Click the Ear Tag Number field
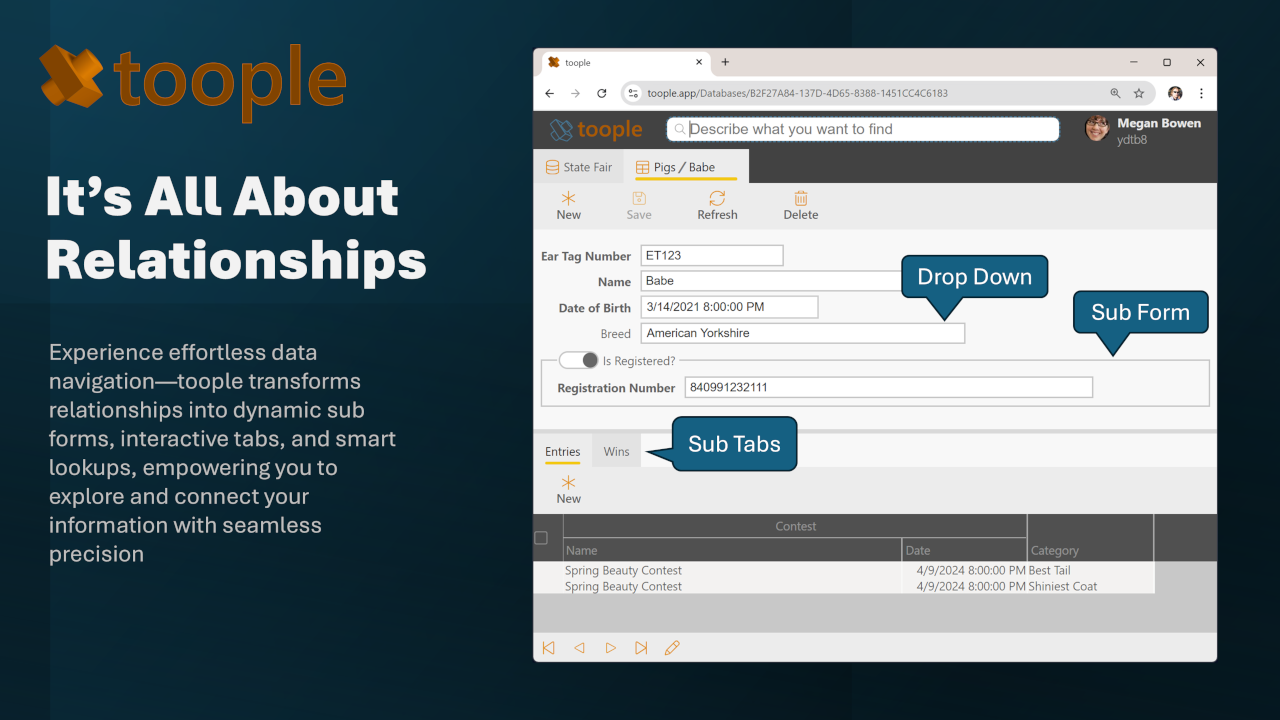The height and width of the screenshot is (720, 1280). 712,256
